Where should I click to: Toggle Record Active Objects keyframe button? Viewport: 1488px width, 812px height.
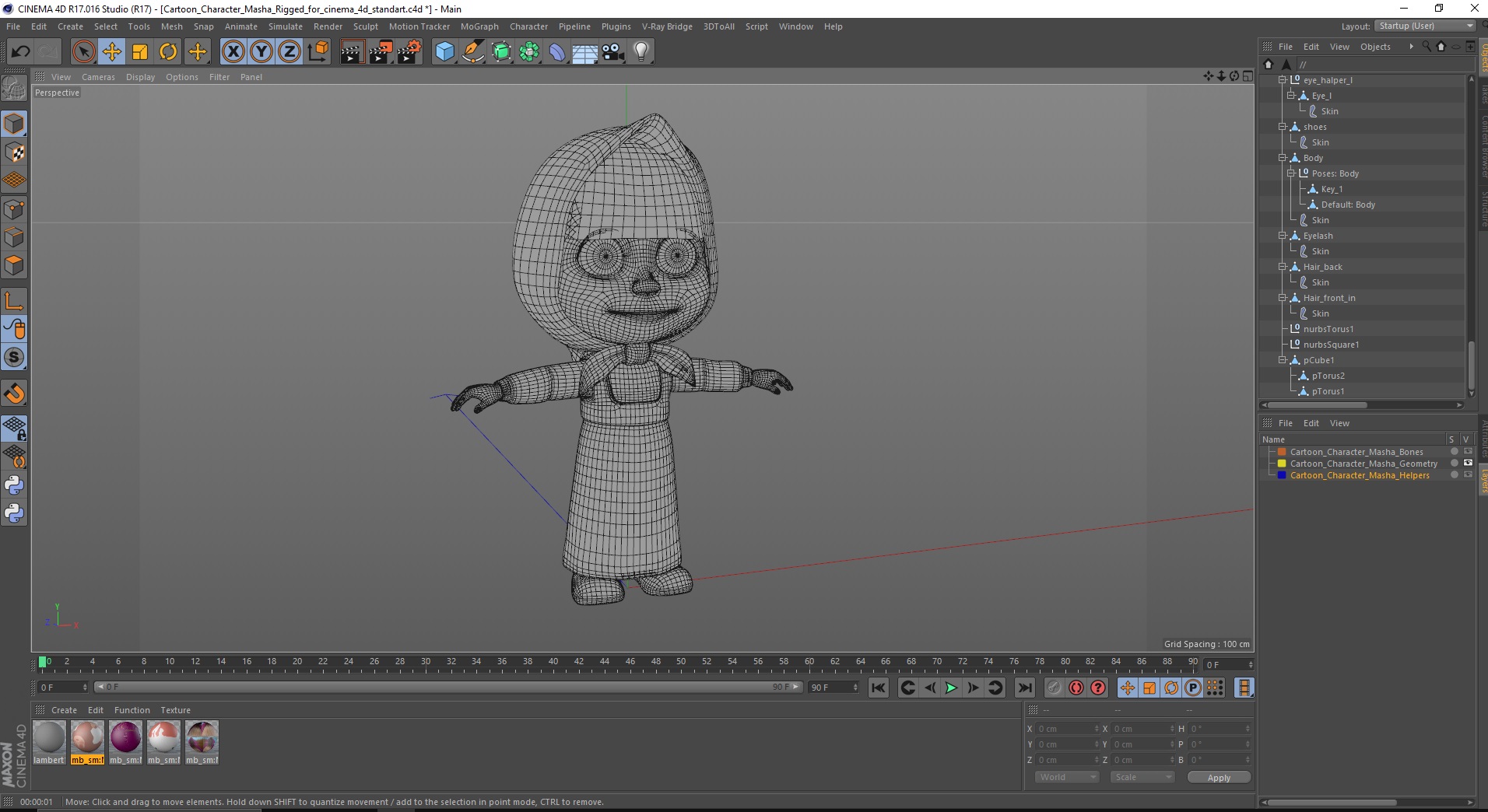[1054, 688]
